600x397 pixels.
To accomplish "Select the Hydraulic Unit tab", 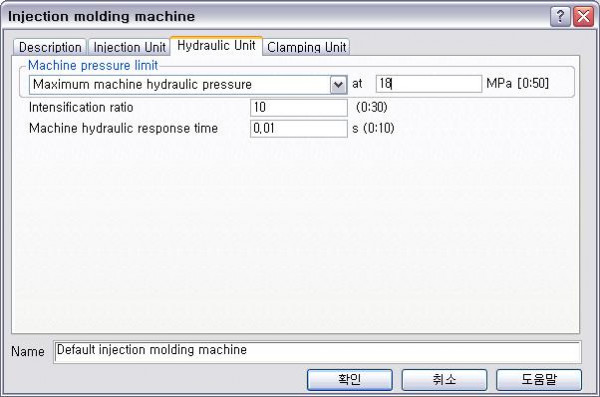I will click(x=216, y=46).
